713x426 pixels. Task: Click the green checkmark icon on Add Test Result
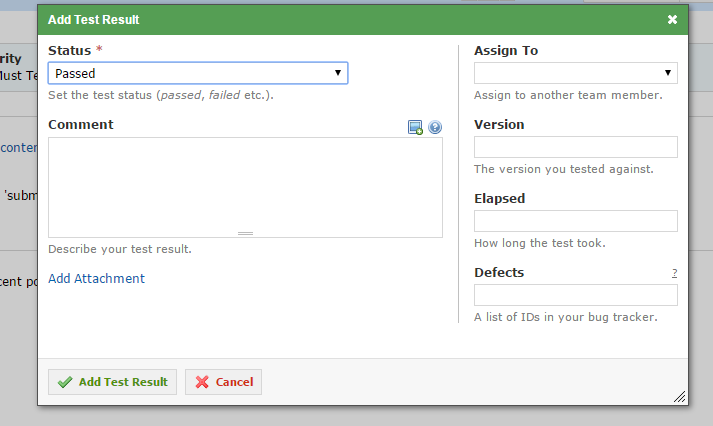pos(65,382)
